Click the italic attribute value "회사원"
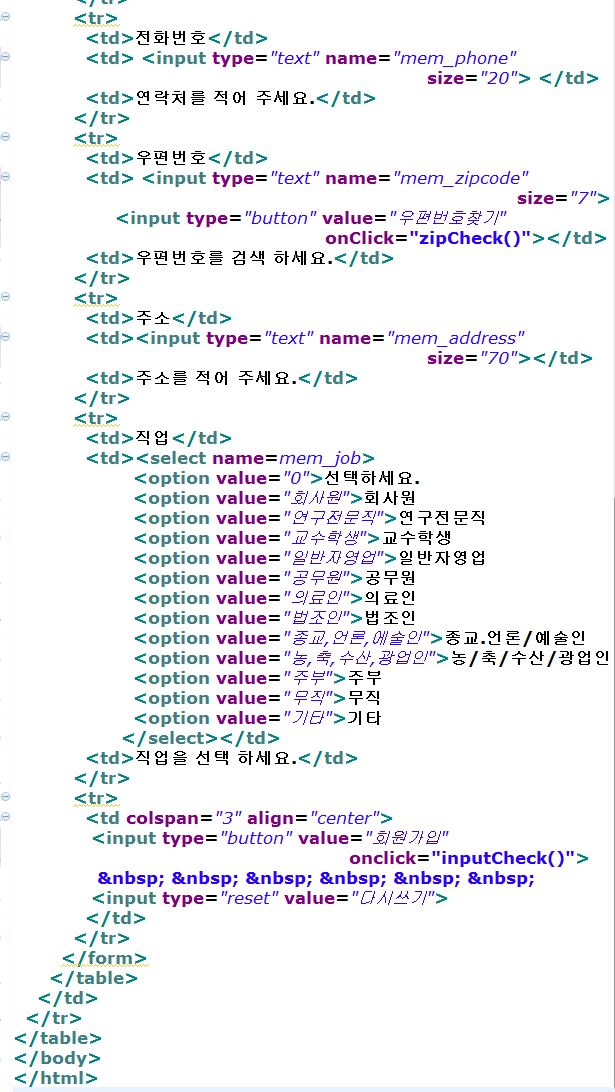 click(318, 498)
